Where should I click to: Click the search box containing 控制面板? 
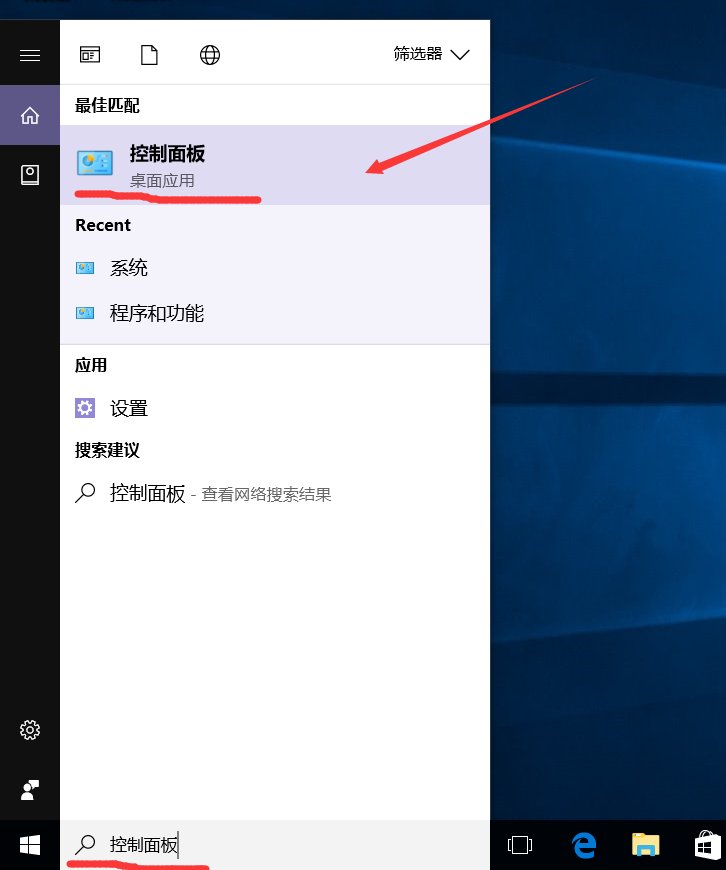[x=275, y=844]
